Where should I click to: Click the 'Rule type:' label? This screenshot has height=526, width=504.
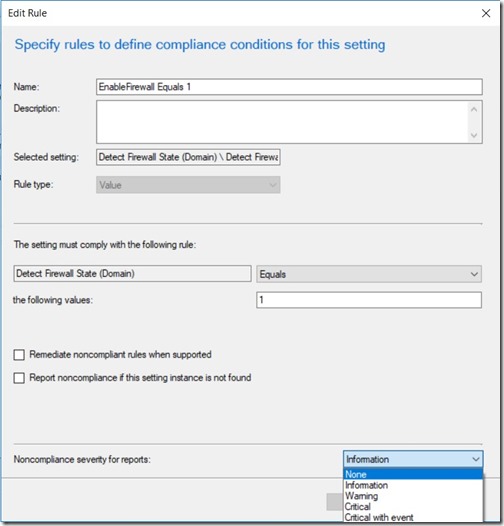33,185
